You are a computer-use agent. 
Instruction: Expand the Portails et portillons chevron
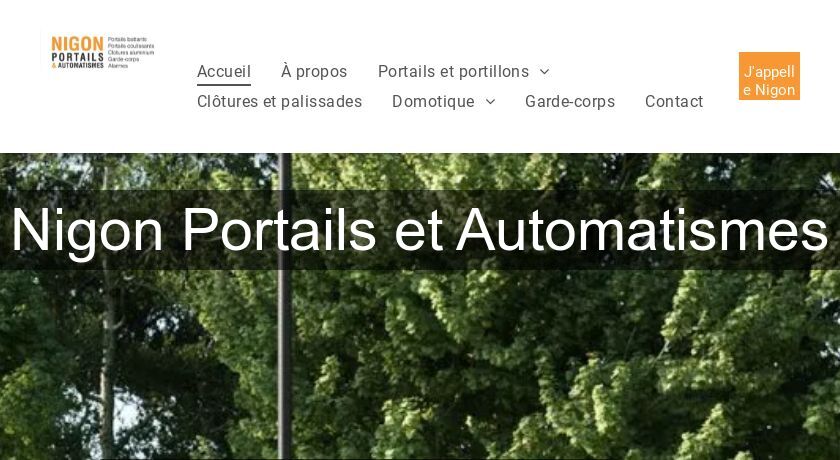(544, 72)
